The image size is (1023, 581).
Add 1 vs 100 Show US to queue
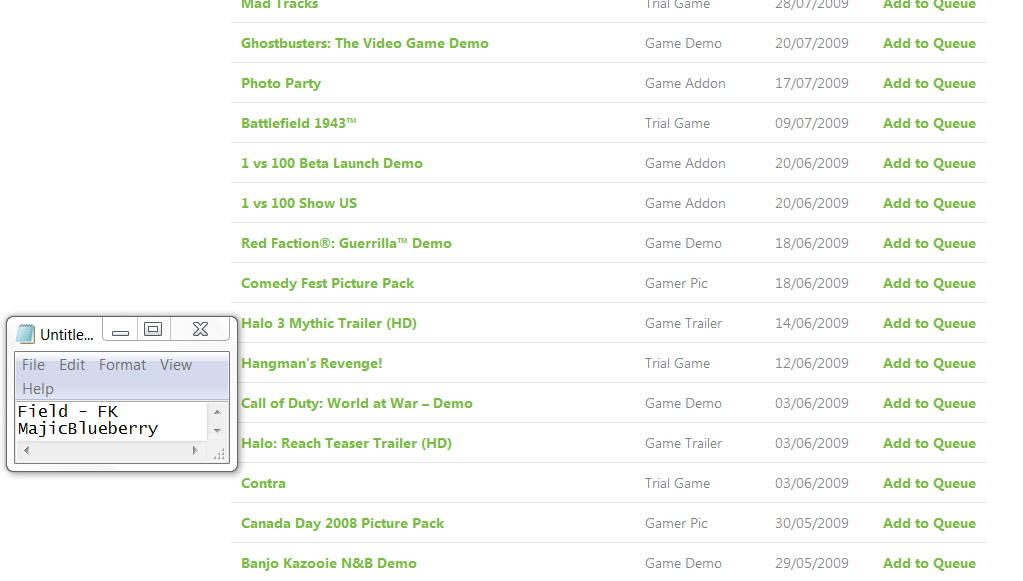(x=929, y=203)
